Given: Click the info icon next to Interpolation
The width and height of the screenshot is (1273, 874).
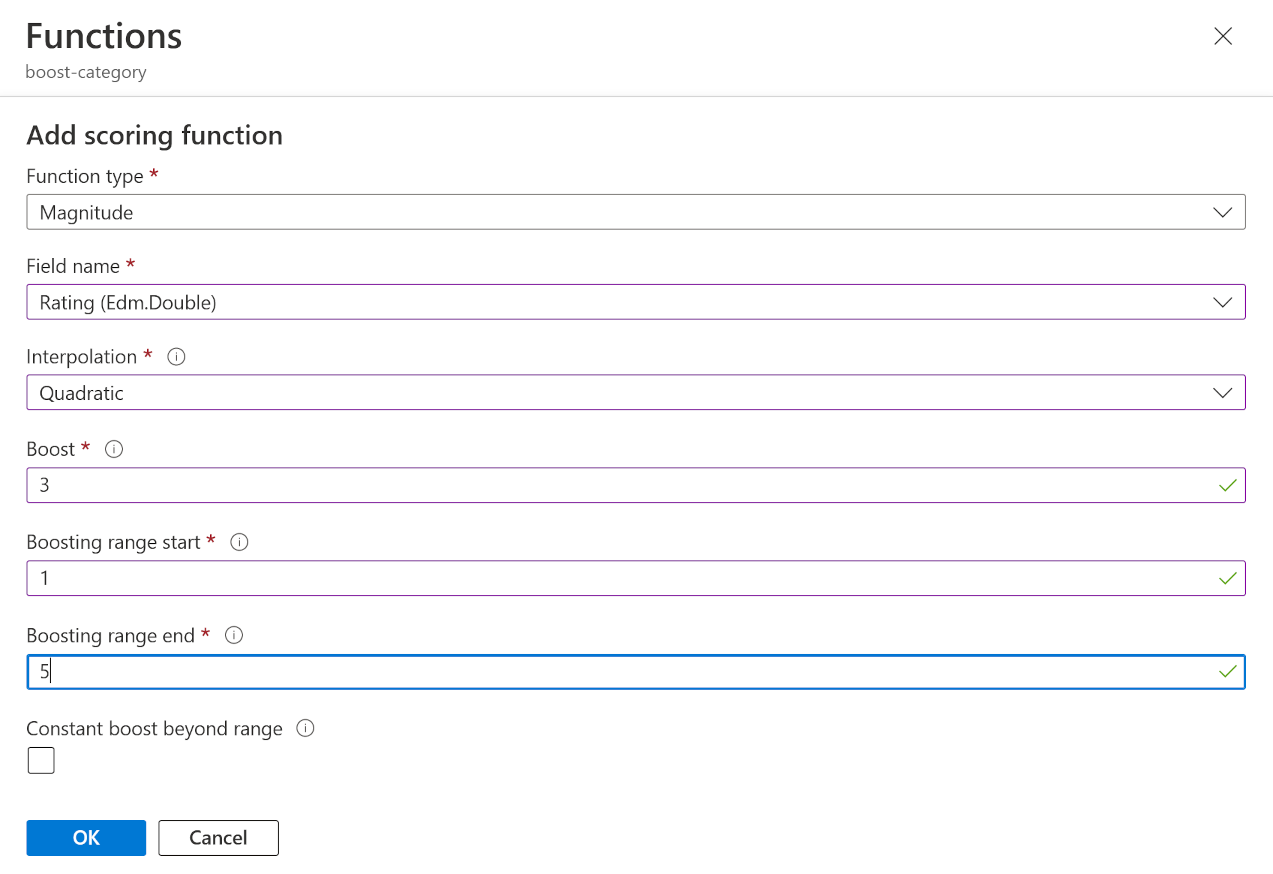Looking at the screenshot, I should pyautogui.click(x=176, y=357).
